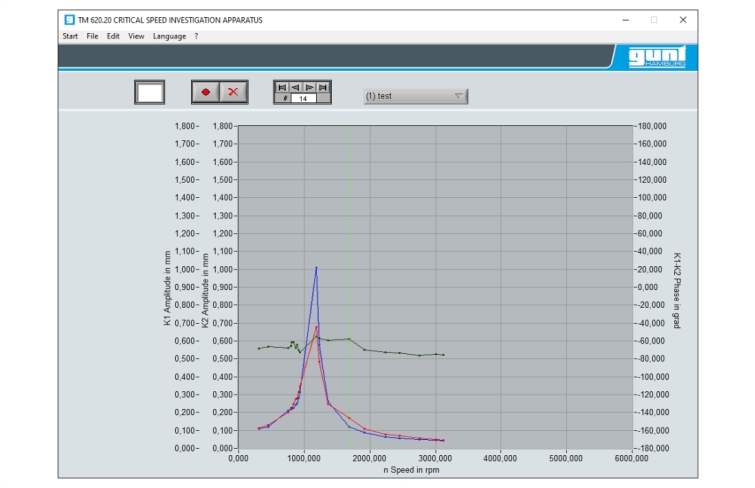This screenshot has width=755, height=488.
Task: Click the GUNT Hamburg logo
Action: pyautogui.click(x=657, y=57)
